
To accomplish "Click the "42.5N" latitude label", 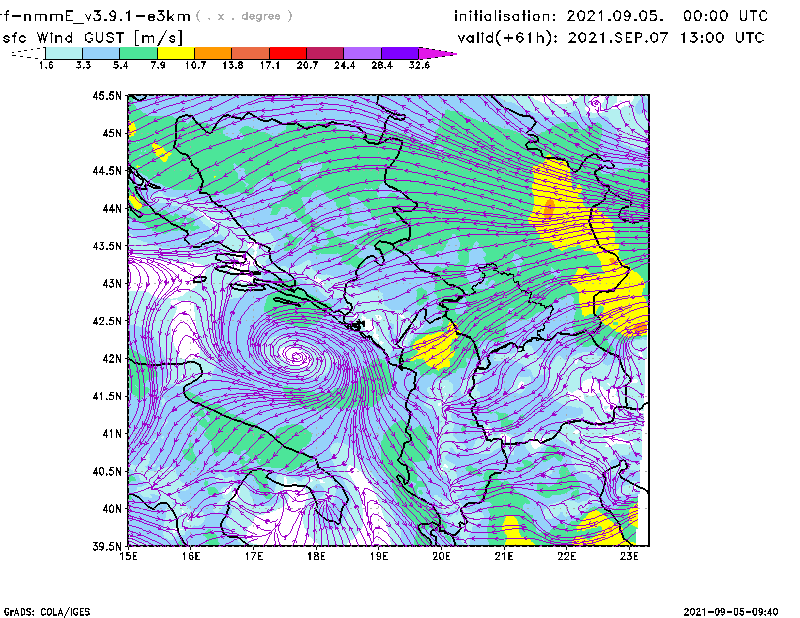I will [107, 321].
